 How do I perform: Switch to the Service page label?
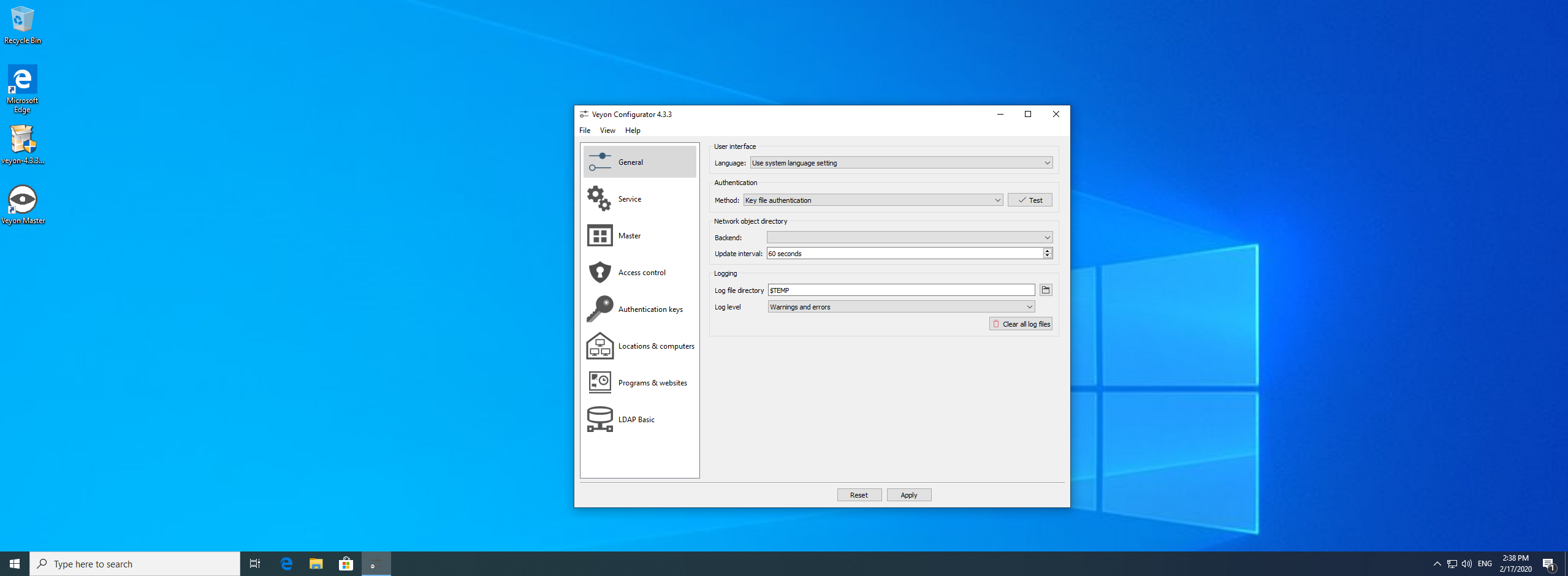tap(630, 199)
